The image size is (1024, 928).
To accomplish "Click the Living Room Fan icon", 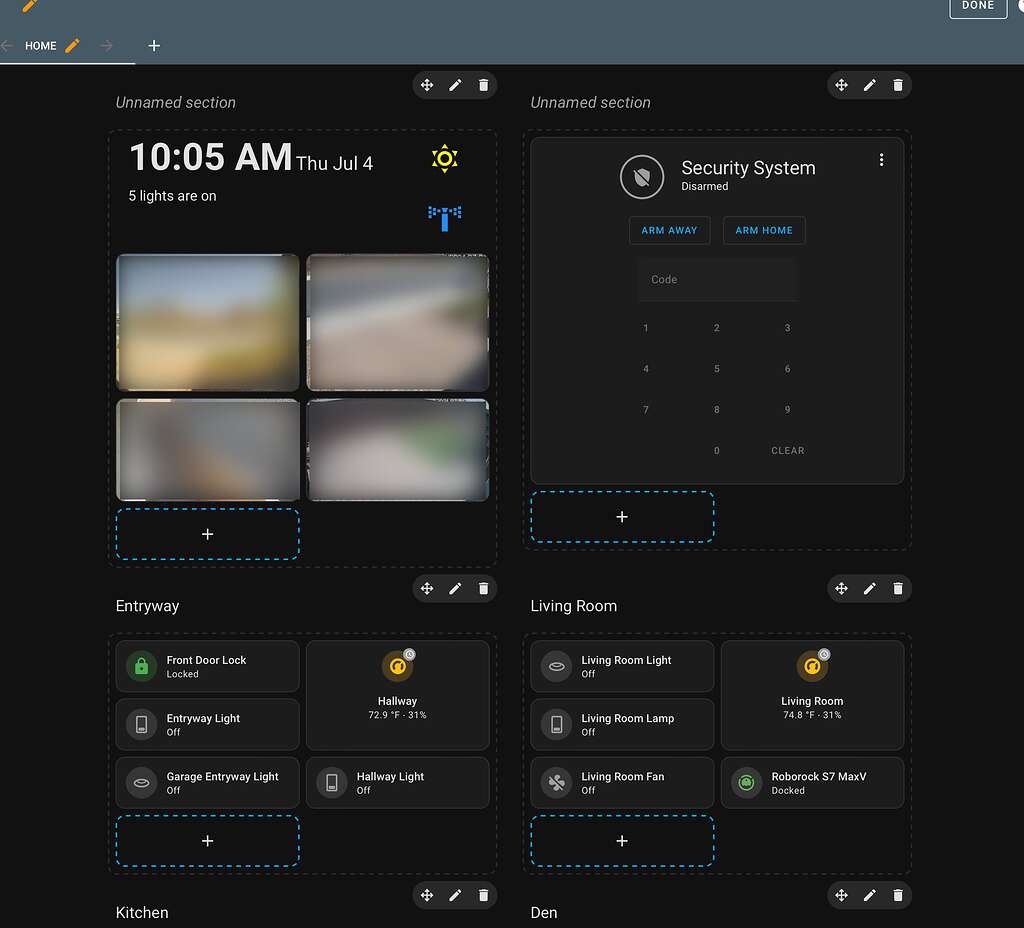I will tap(555, 783).
